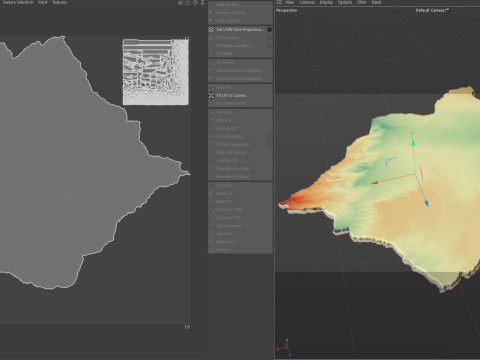Select the UV Weld and Relax command
Viewport: 480px width, 360px height.
[x=240, y=46]
